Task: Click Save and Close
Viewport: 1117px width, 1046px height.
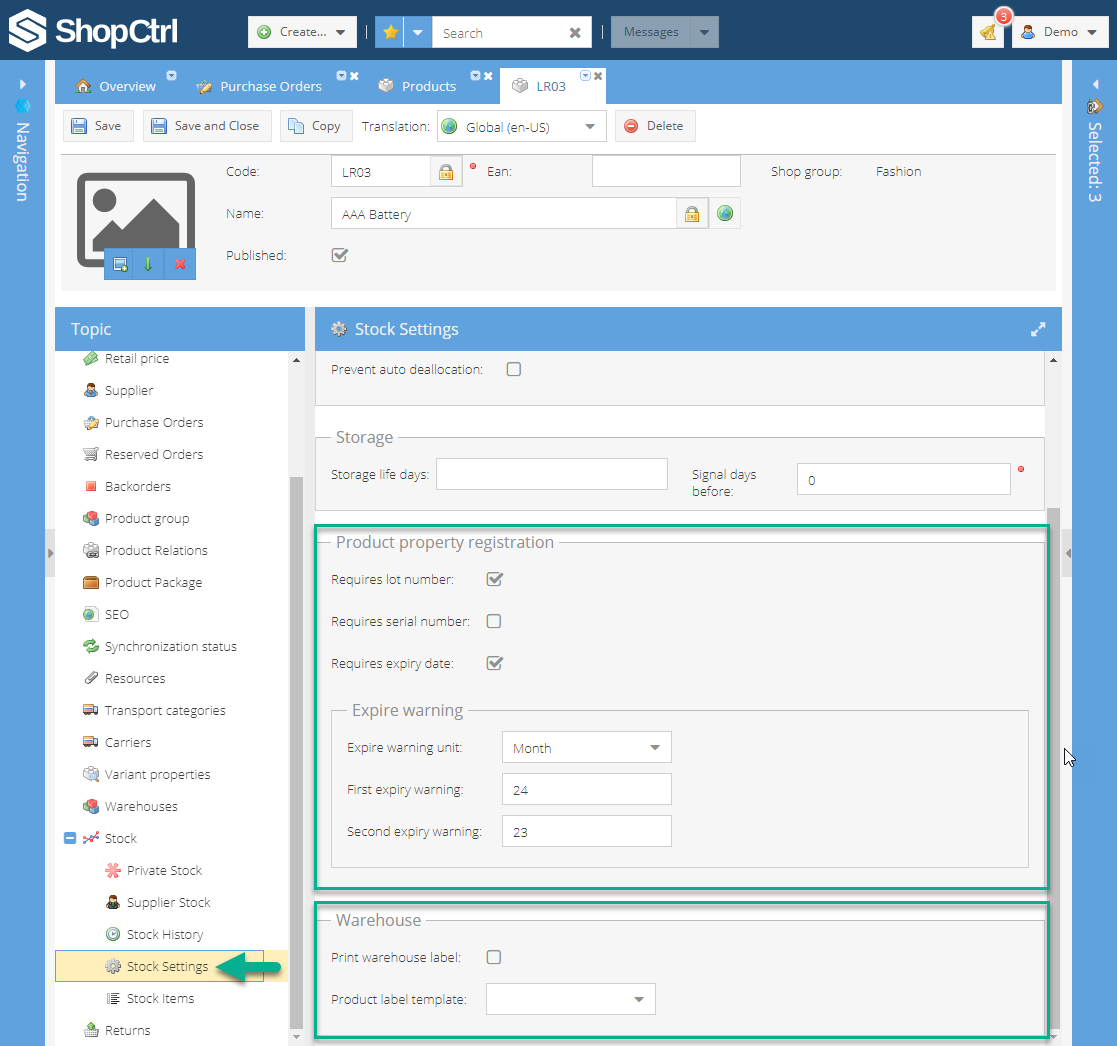Action: click(x=207, y=126)
